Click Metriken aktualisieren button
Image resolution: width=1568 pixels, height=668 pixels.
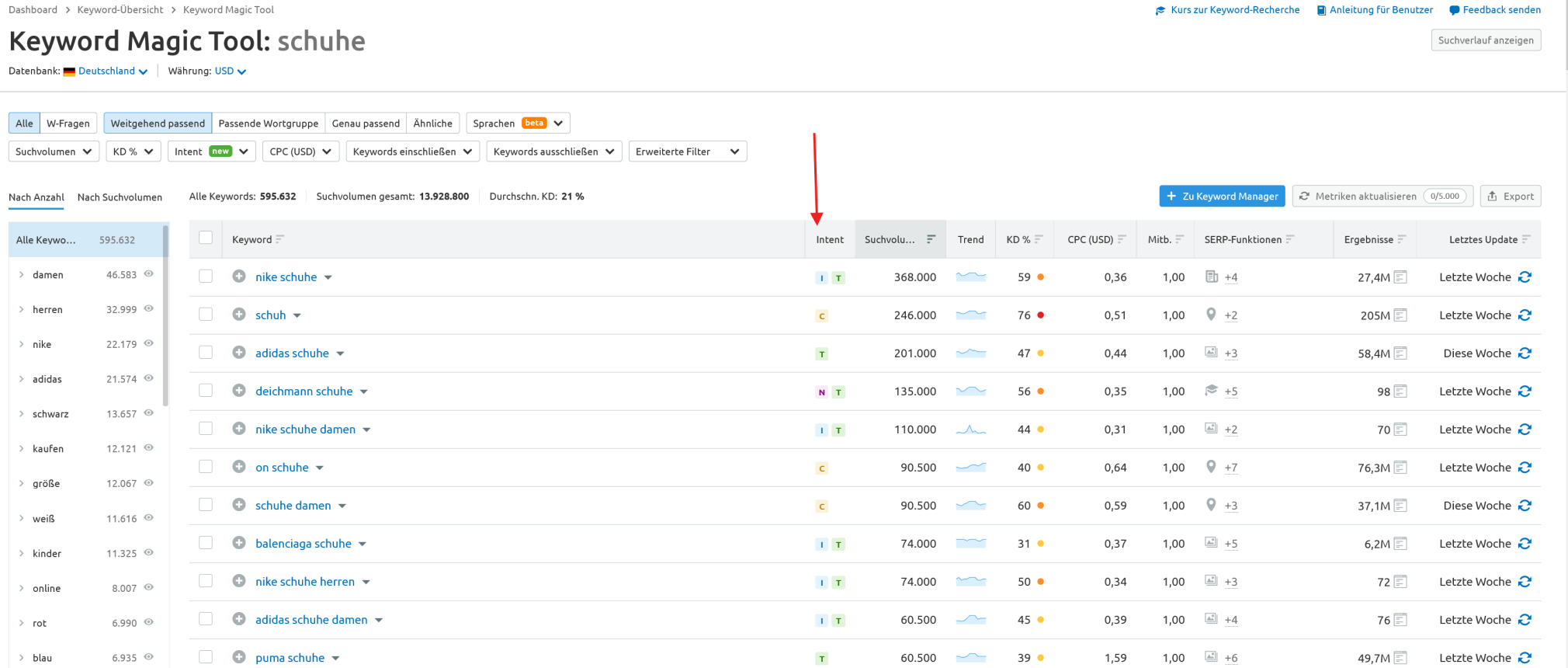(1382, 197)
